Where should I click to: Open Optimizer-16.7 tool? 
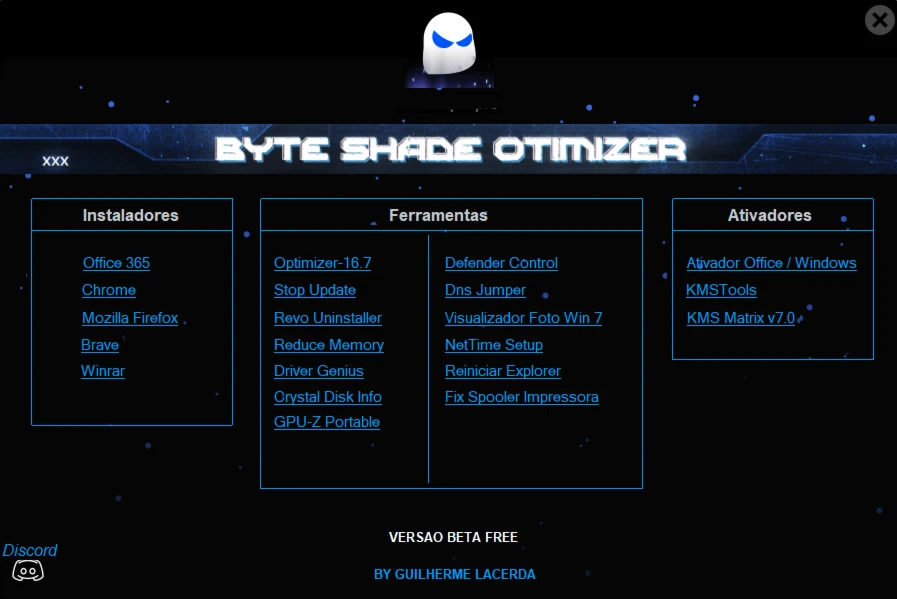pos(323,263)
